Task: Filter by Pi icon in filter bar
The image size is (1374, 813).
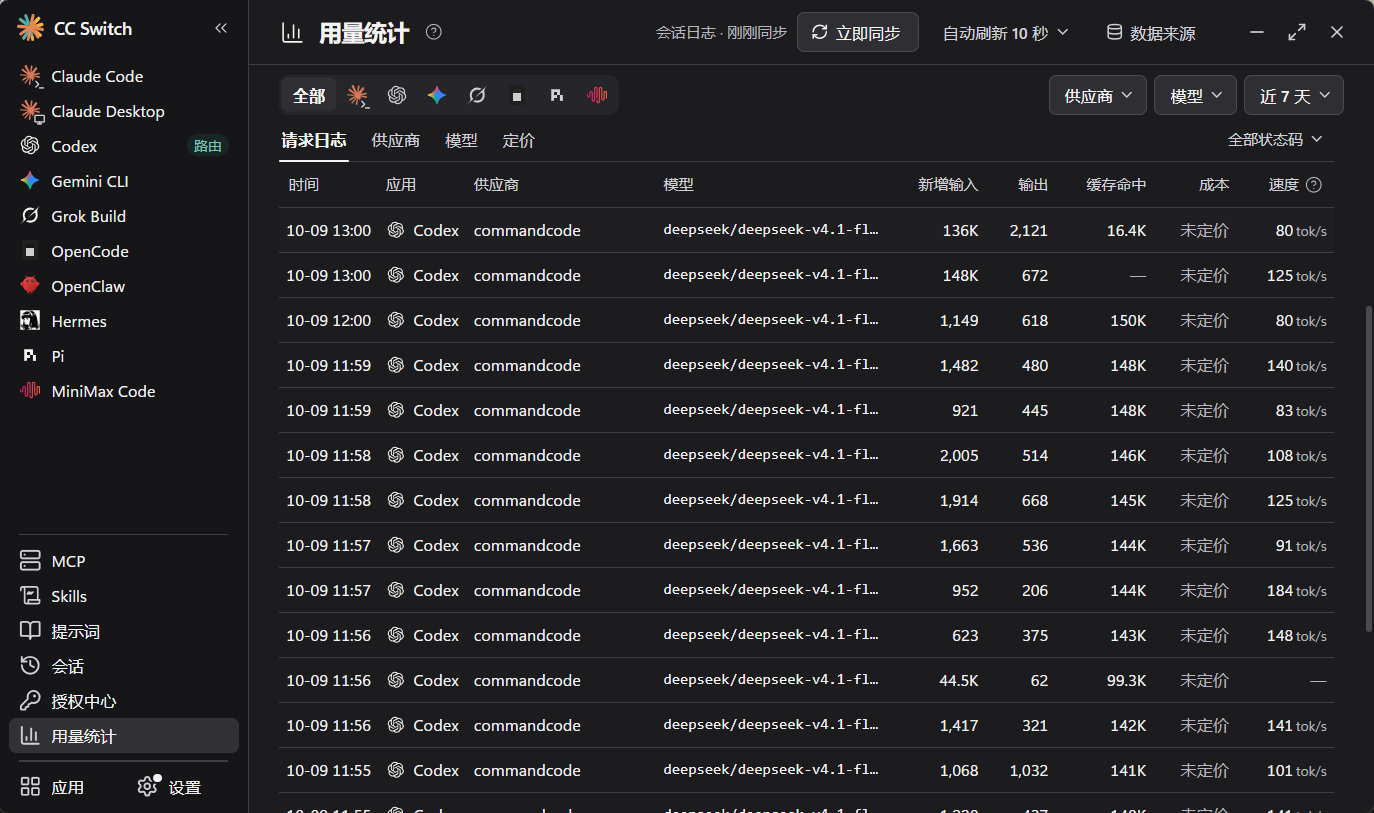Action: tap(557, 95)
